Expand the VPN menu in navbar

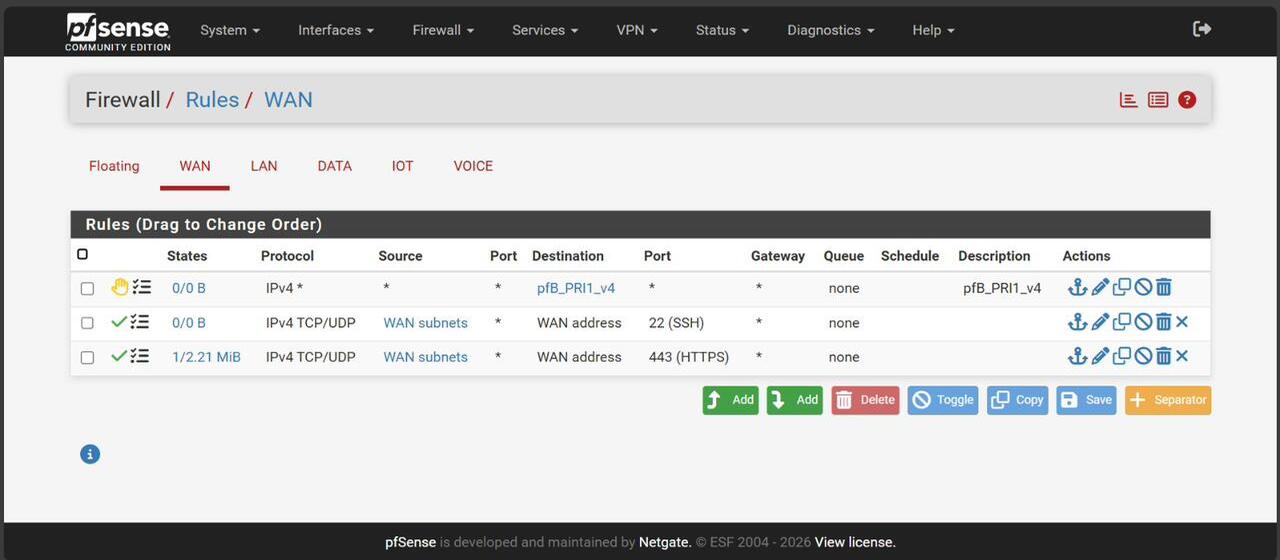coord(636,30)
